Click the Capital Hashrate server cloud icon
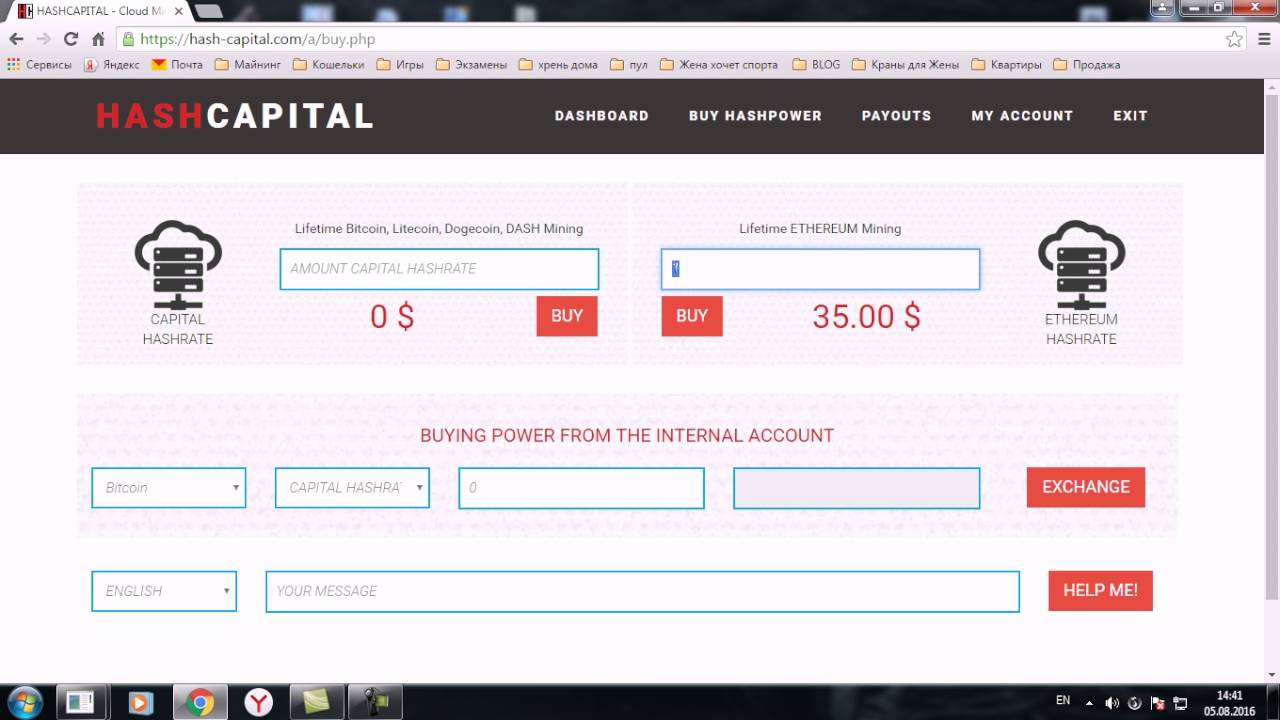Viewport: 1280px width, 720px height. pos(178,266)
